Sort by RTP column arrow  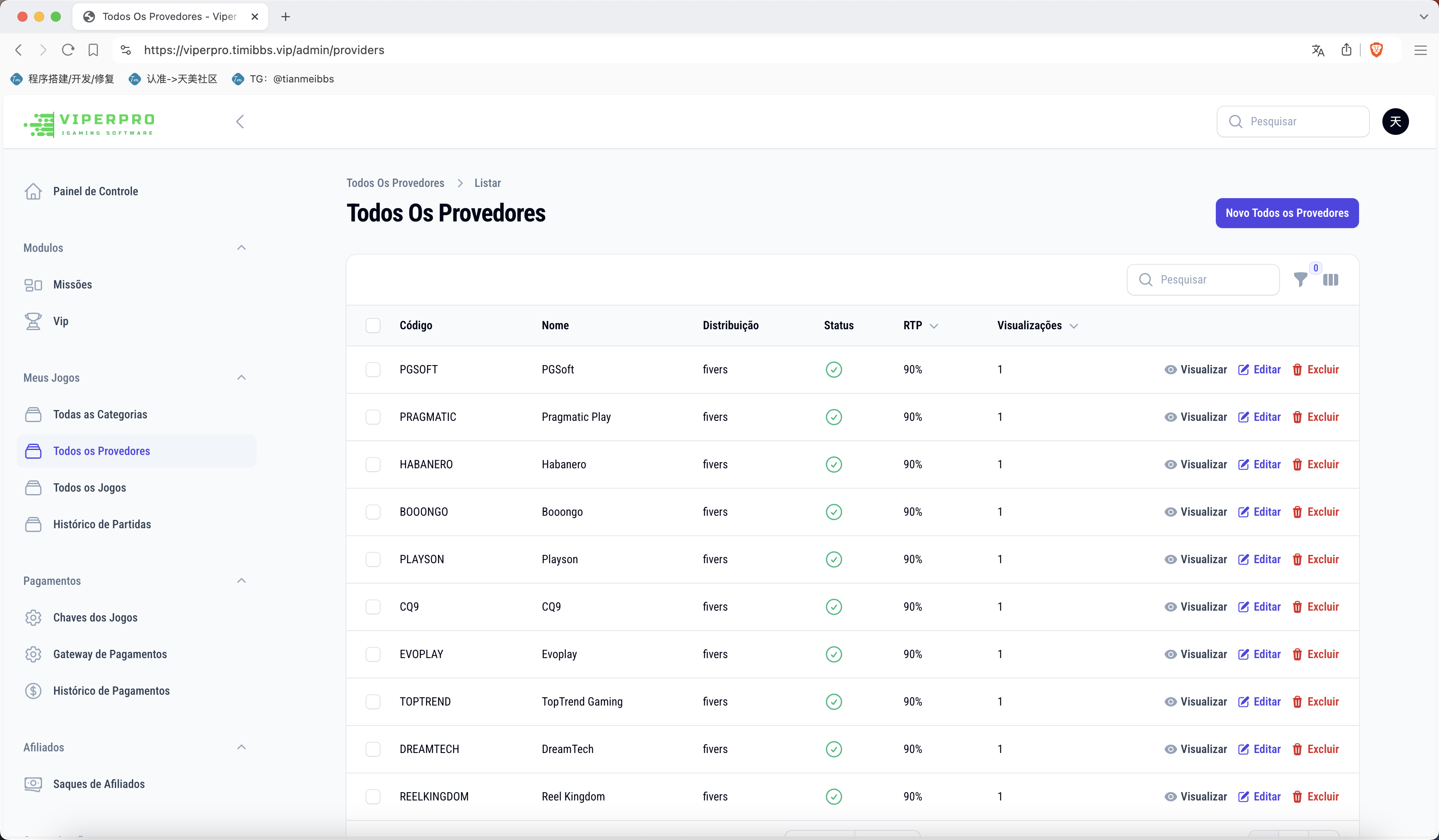pyautogui.click(x=934, y=326)
